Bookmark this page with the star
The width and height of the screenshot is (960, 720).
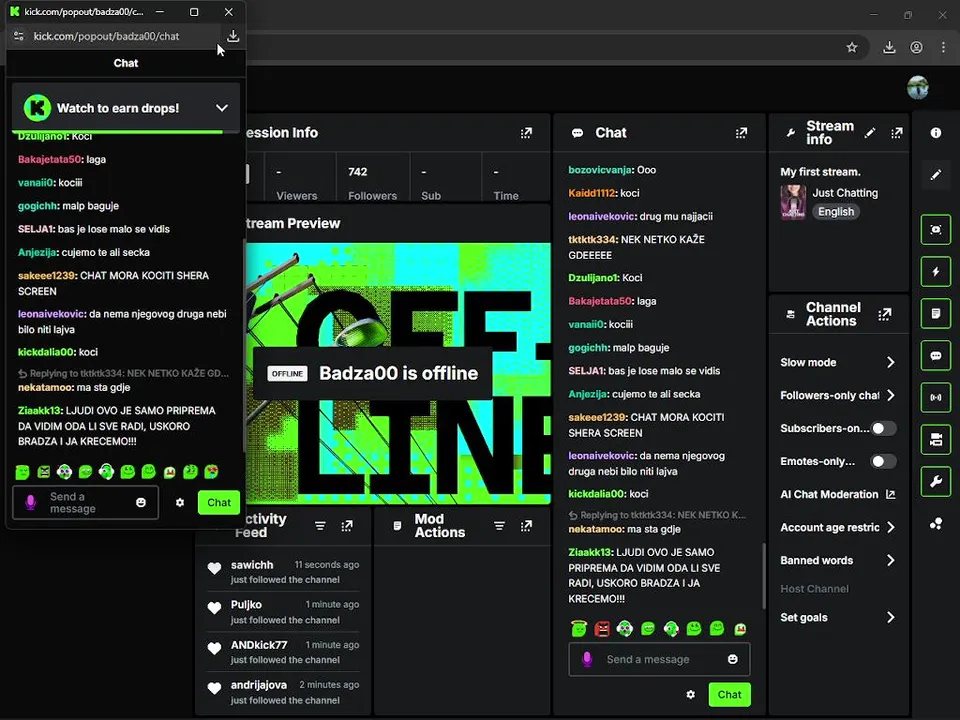[x=852, y=48]
